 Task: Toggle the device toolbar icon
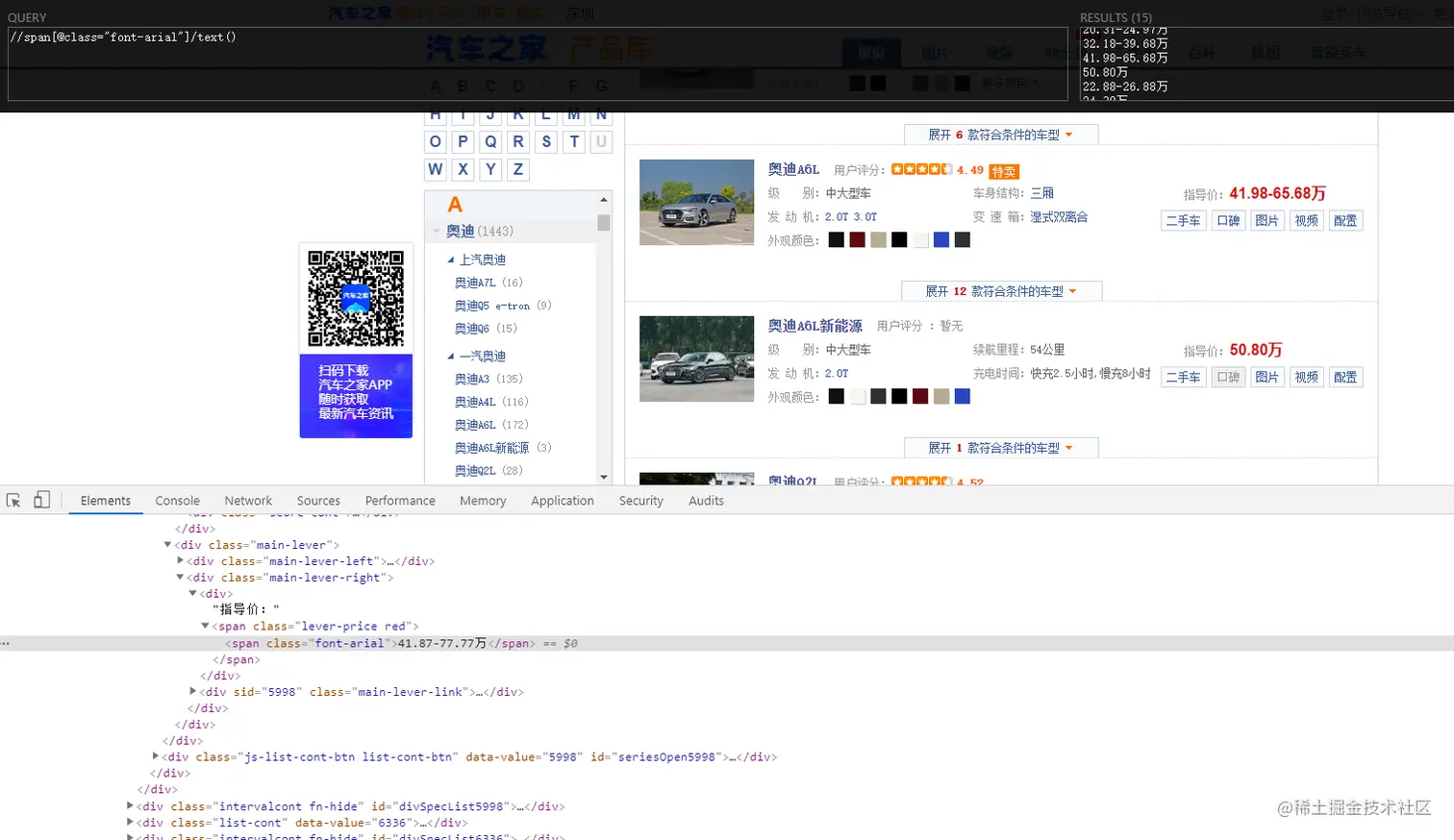click(x=41, y=500)
